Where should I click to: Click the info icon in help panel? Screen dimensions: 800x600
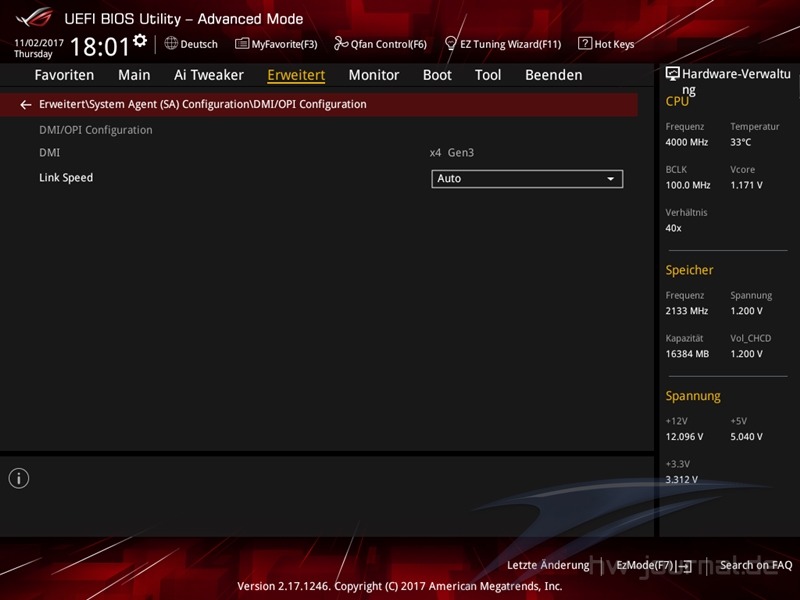pyautogui.click(x=19, y=478)
